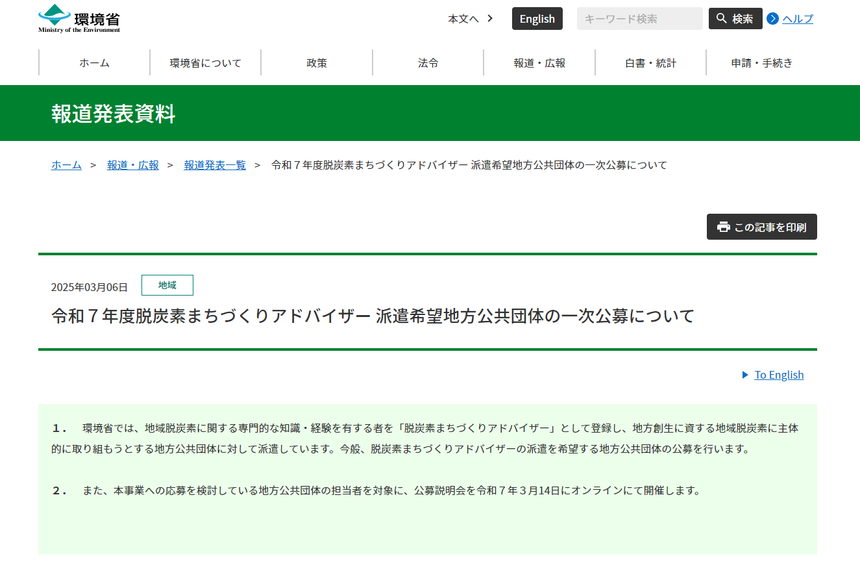The width and height of the screenshot is (860, 571).
Task: Switch site language with English button
Action: coord(537,19)
